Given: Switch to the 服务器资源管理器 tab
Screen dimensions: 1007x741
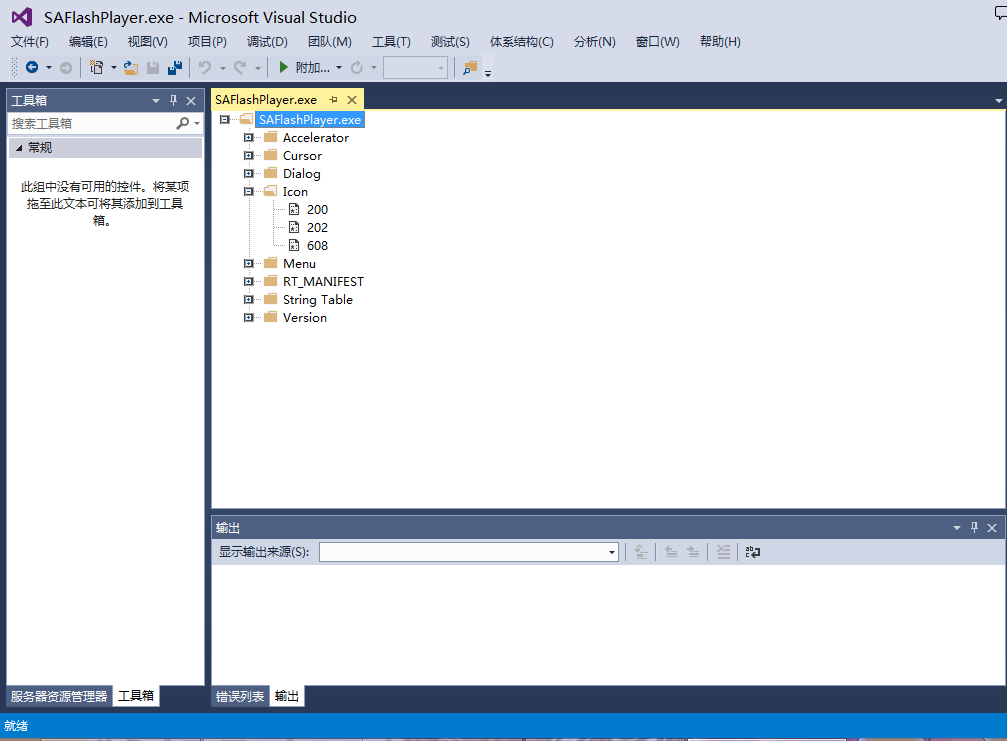Looking at the screenshot, I should coord(59,696).
